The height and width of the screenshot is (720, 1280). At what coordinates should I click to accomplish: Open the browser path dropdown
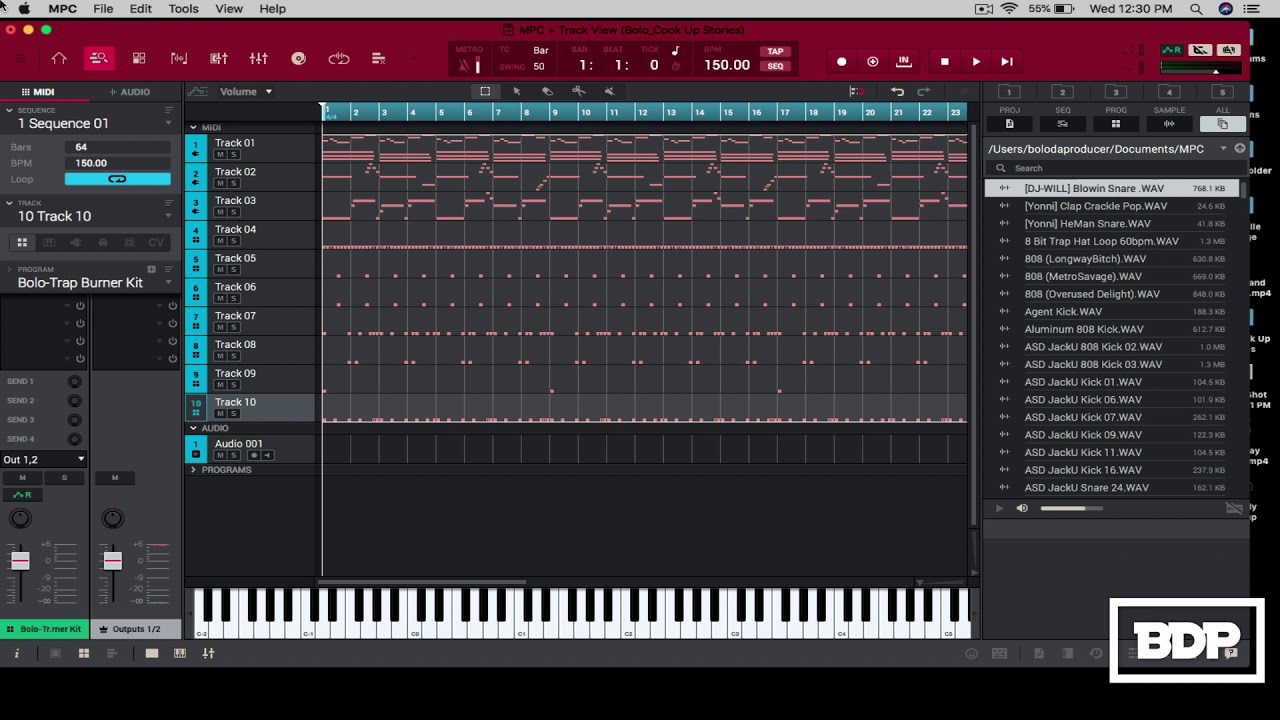[x=1223, y=148]
